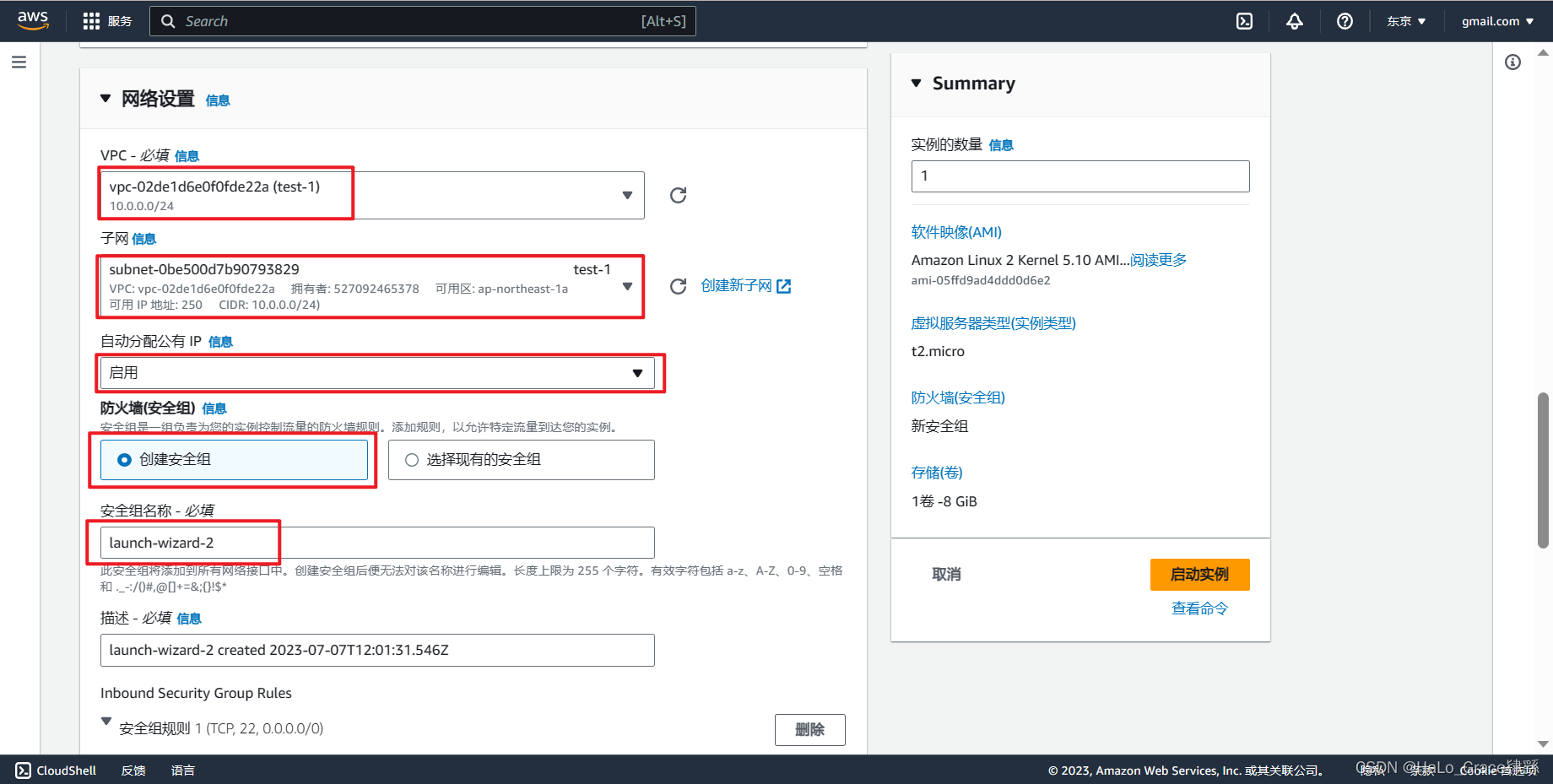Image resolution: width=1553 pixels, height=784 pixels.
Task: Open the VPC dropdown
Action: point(372,195)
